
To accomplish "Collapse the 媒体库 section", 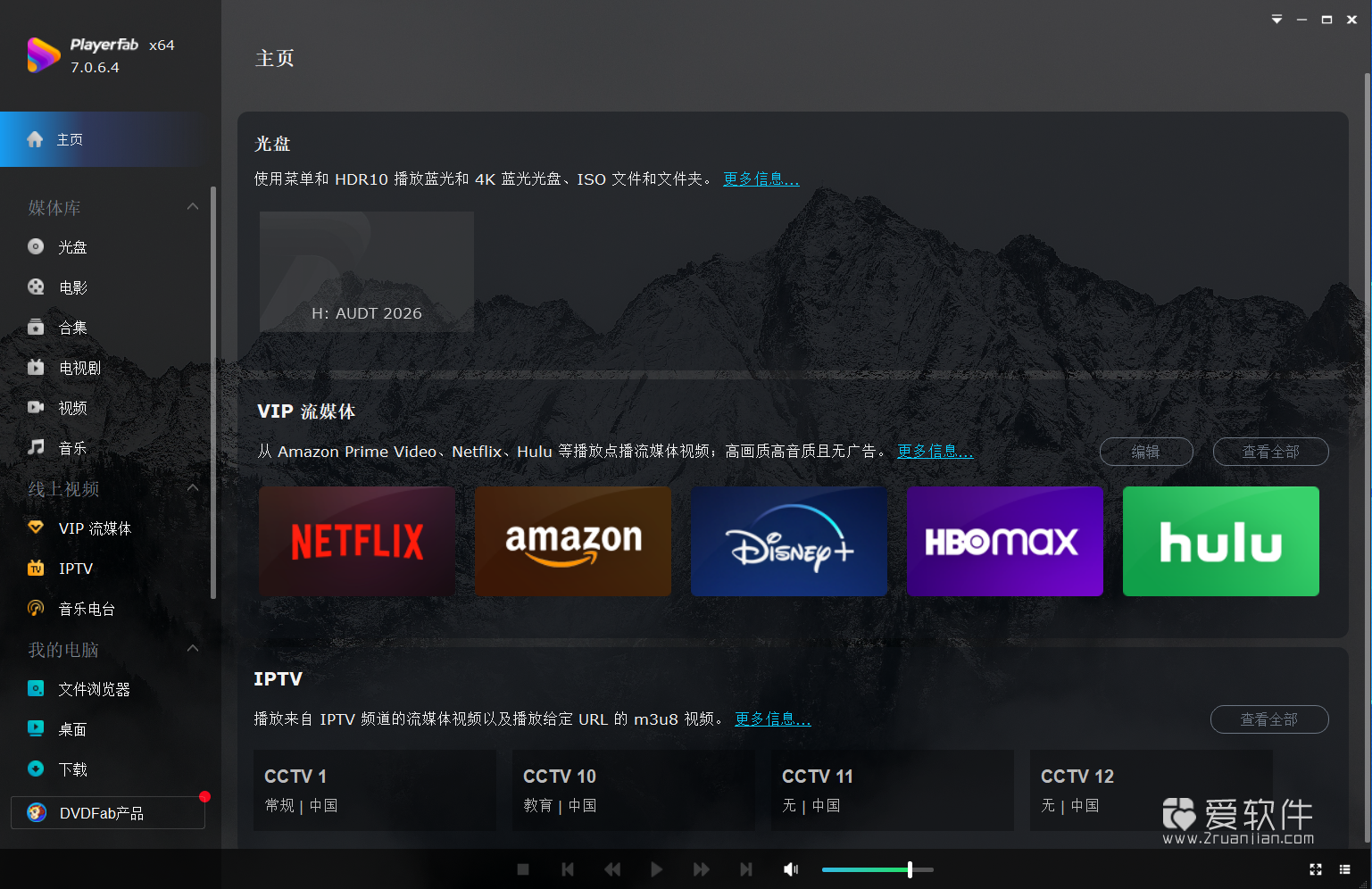I will 193,207.
